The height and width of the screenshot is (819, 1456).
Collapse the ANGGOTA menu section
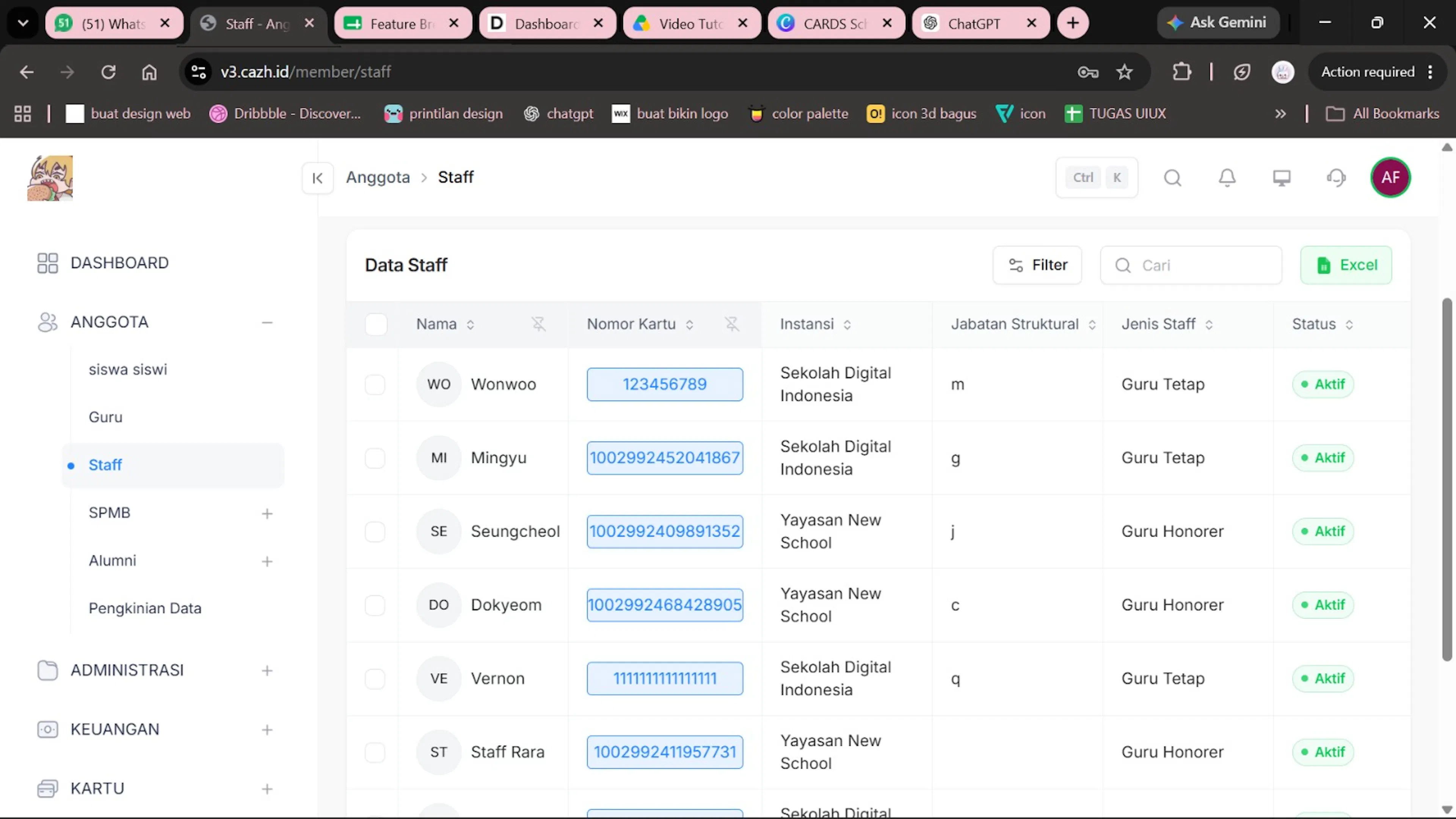[267, 322]
